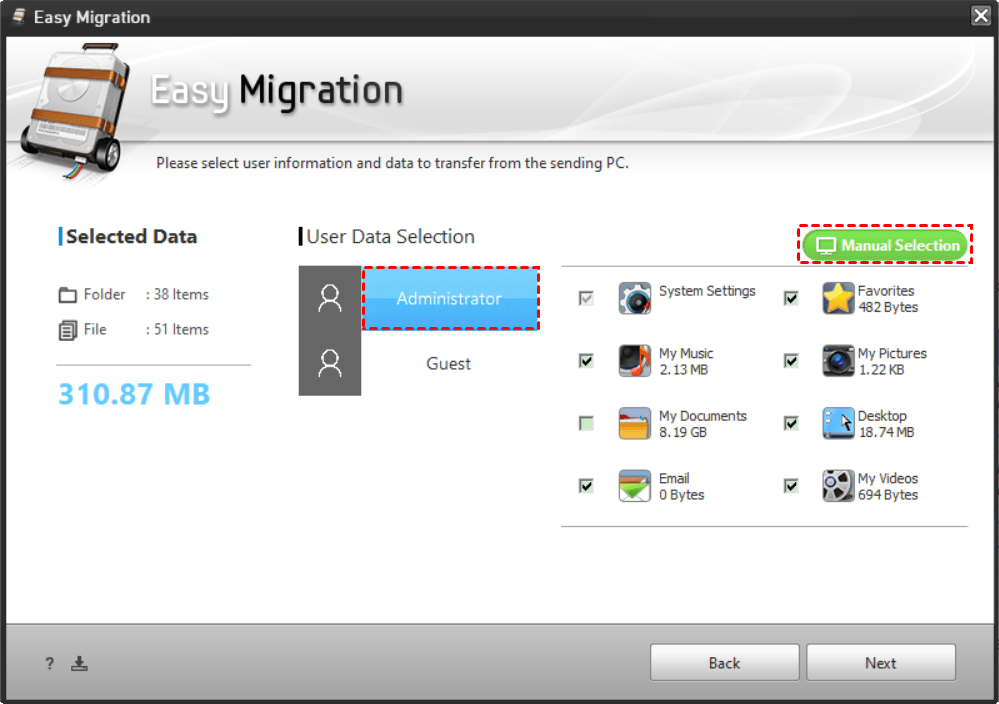Open help via the question mark icon
999x704 pixels.
49,664
